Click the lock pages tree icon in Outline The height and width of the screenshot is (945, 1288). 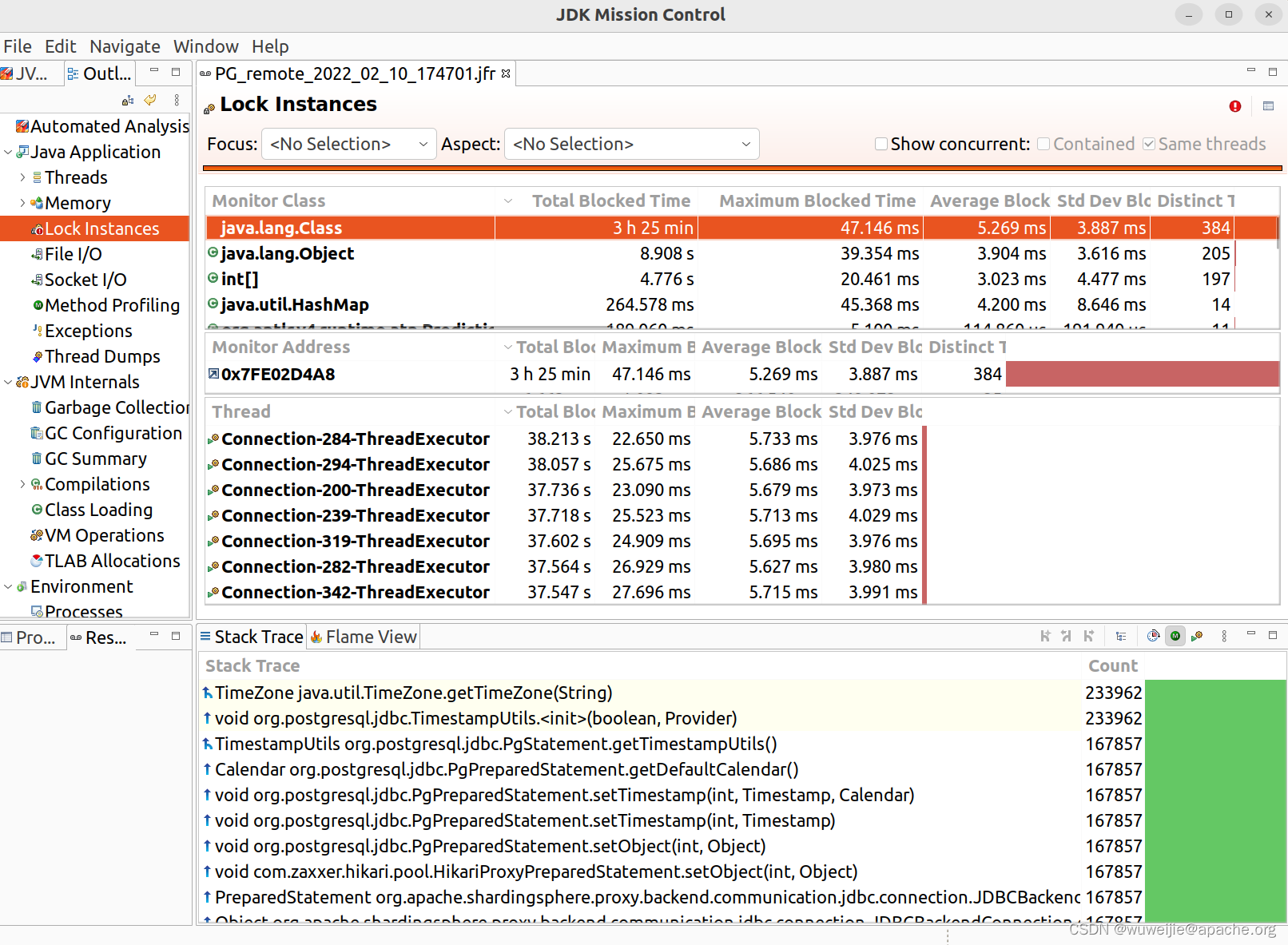pyautogui.click(x=127, y=101)
